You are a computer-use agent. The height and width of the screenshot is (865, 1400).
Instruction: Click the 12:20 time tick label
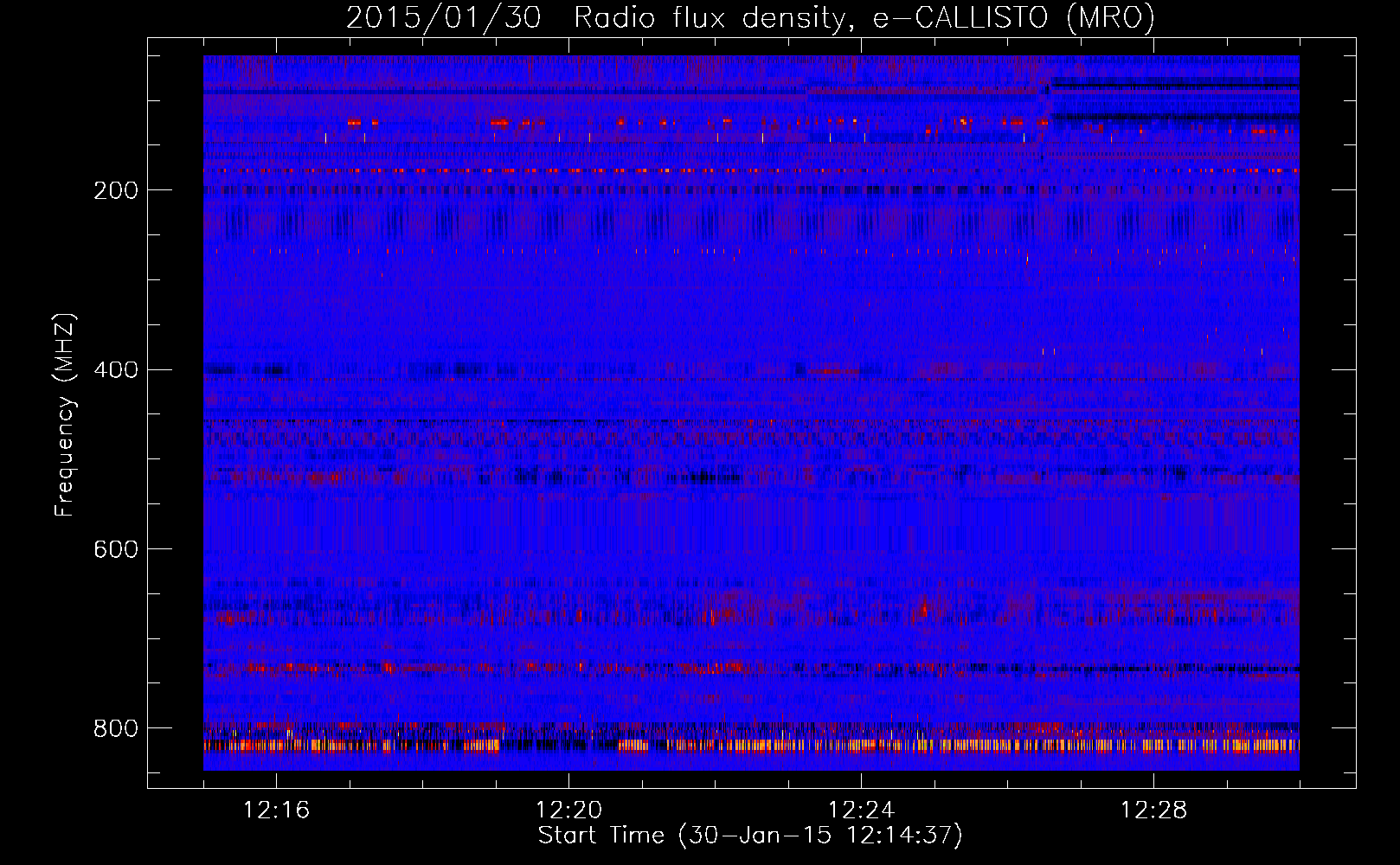pos(568,811)
